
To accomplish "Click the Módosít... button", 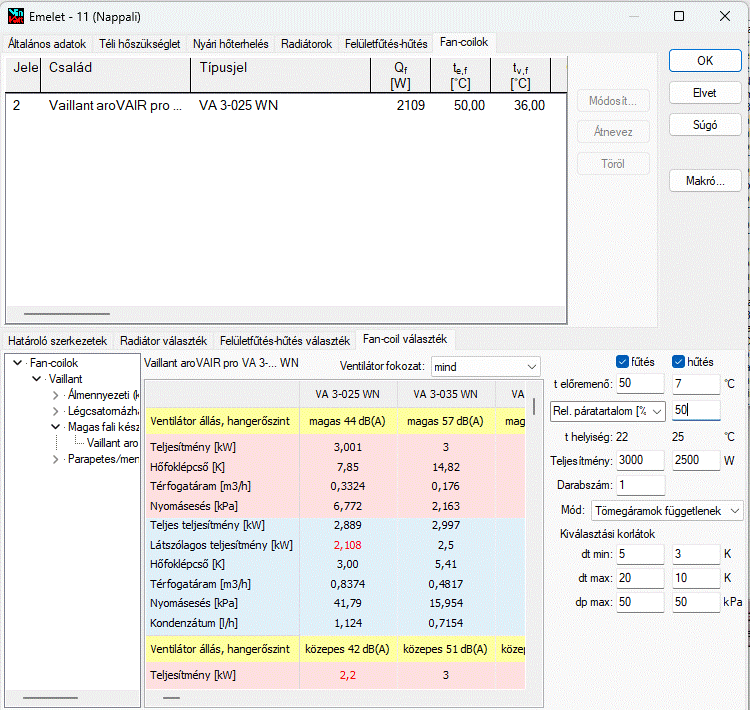I will [x=613, y=101].
